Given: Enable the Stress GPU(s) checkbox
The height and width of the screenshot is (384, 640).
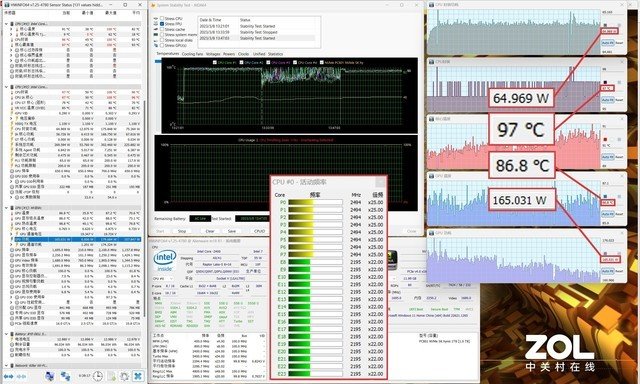Looking at the screenshot, I should tap(162, 45).
